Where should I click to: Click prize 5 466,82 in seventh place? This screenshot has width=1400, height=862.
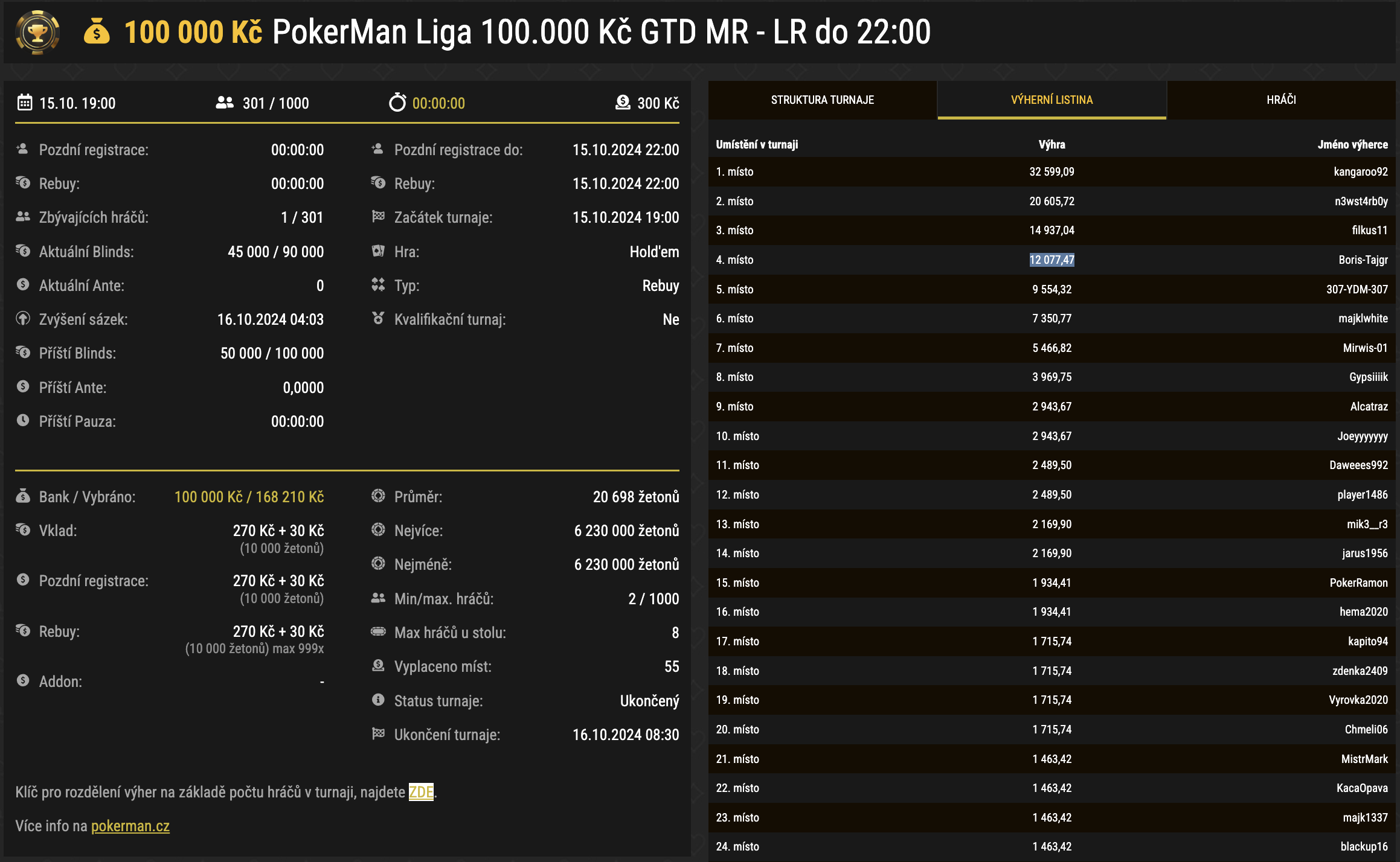[1052, 348]
